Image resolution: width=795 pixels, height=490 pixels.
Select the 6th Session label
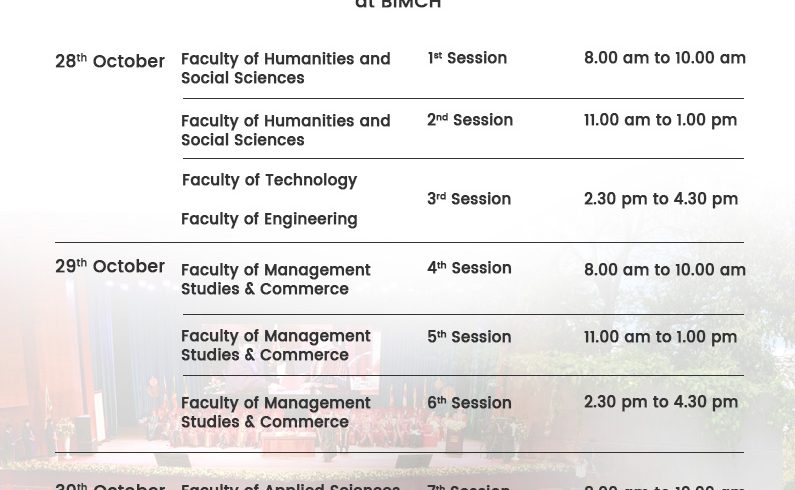(469, 403)
